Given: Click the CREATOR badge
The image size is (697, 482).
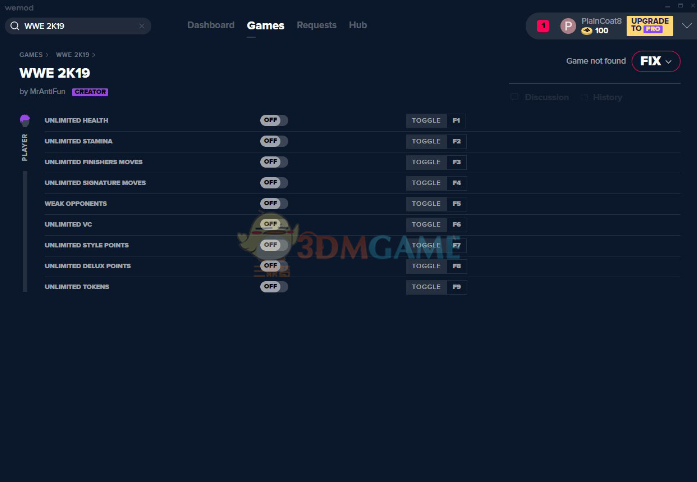Looking at the screenshot, I should (90, 92).
